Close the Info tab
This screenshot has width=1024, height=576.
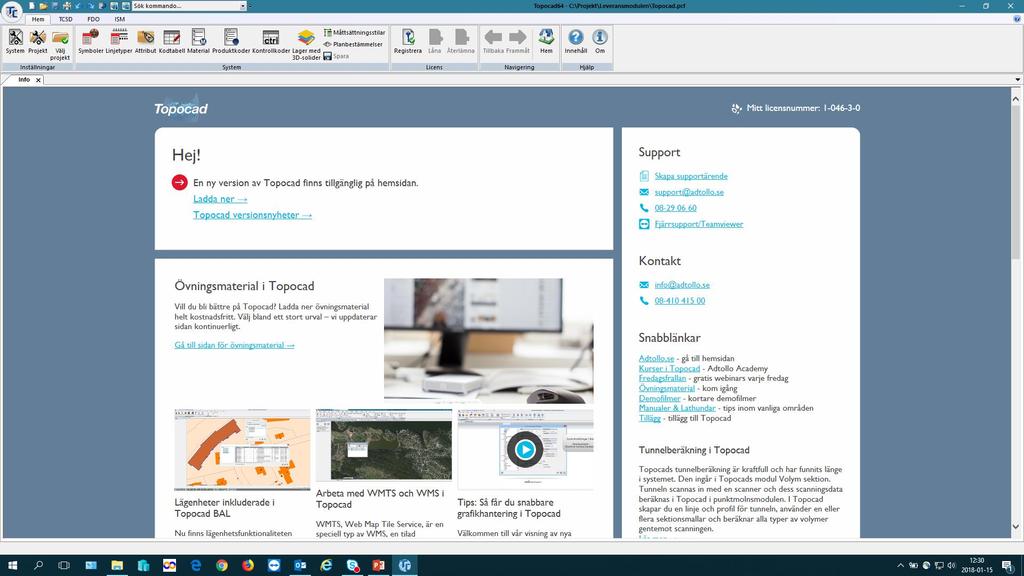pyautogui.click(x=39, y=80)
